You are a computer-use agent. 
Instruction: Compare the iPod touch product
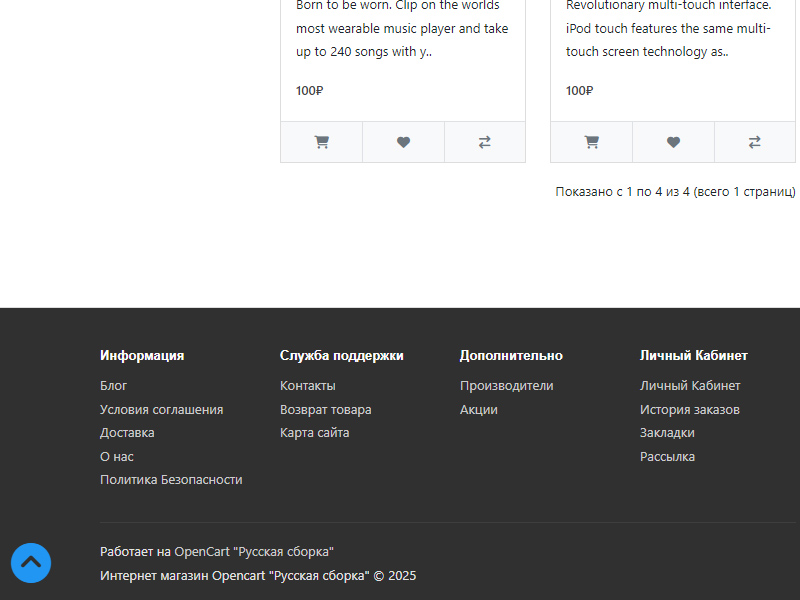tap(755, 142)
